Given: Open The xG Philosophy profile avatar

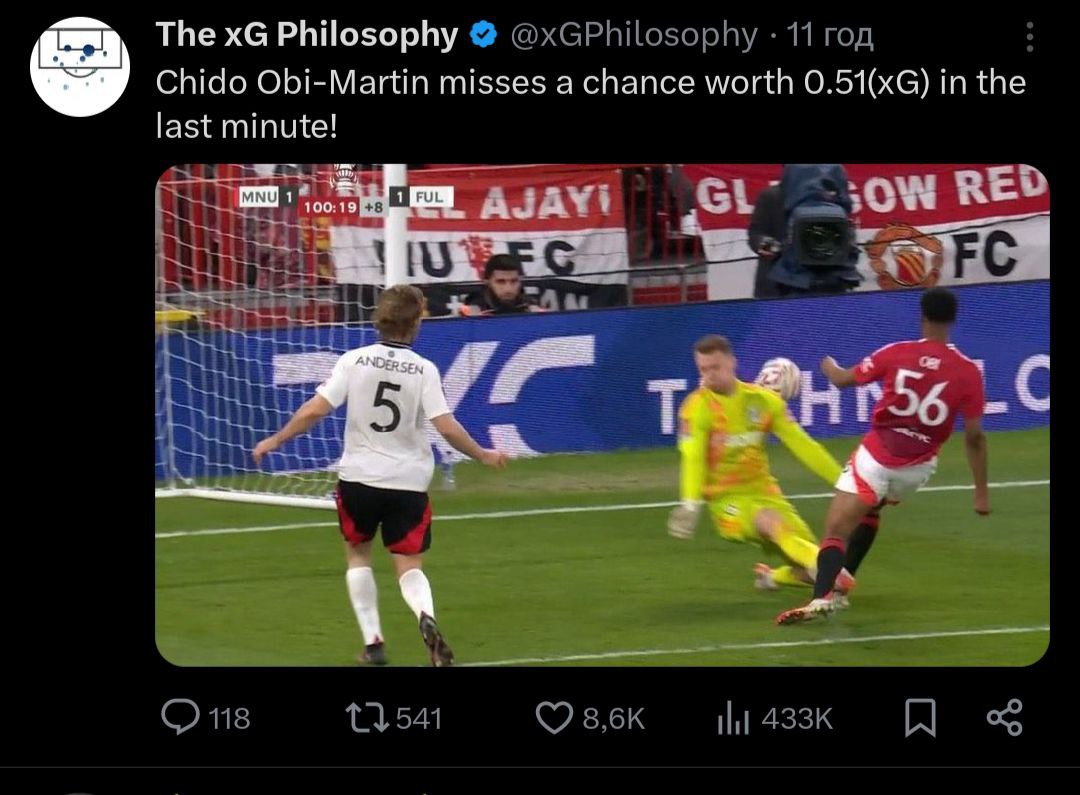Looking at the screenshot, I should 80,66.
